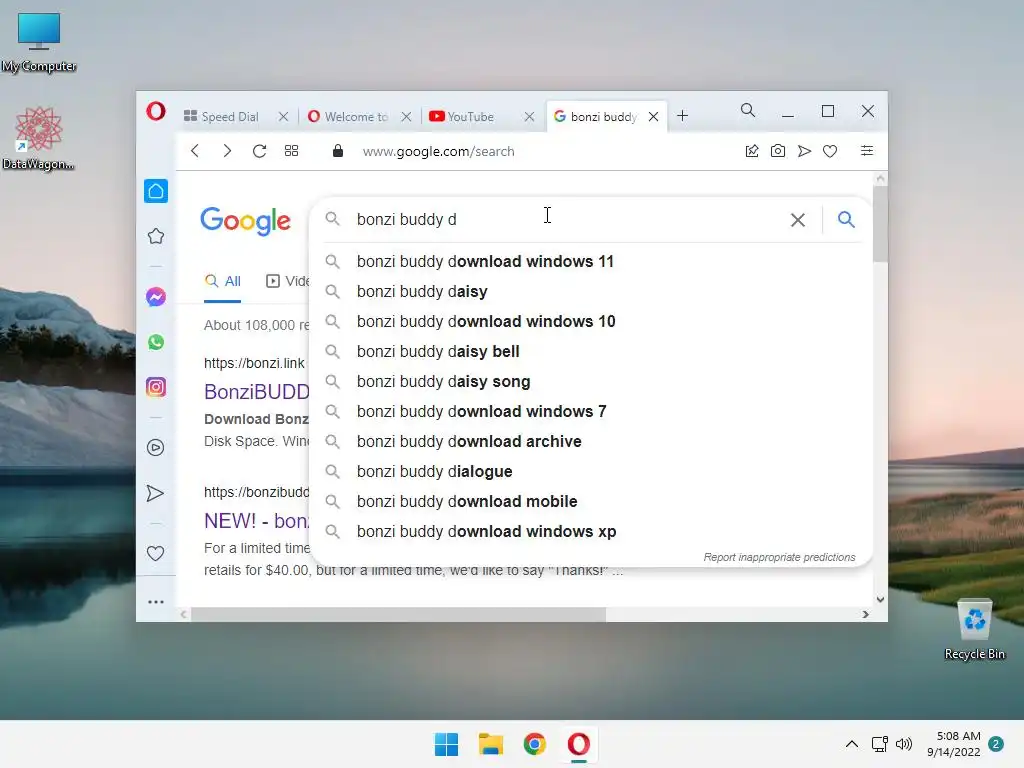Choose suggestion 'bonzi buddy download mobile'

591,502
